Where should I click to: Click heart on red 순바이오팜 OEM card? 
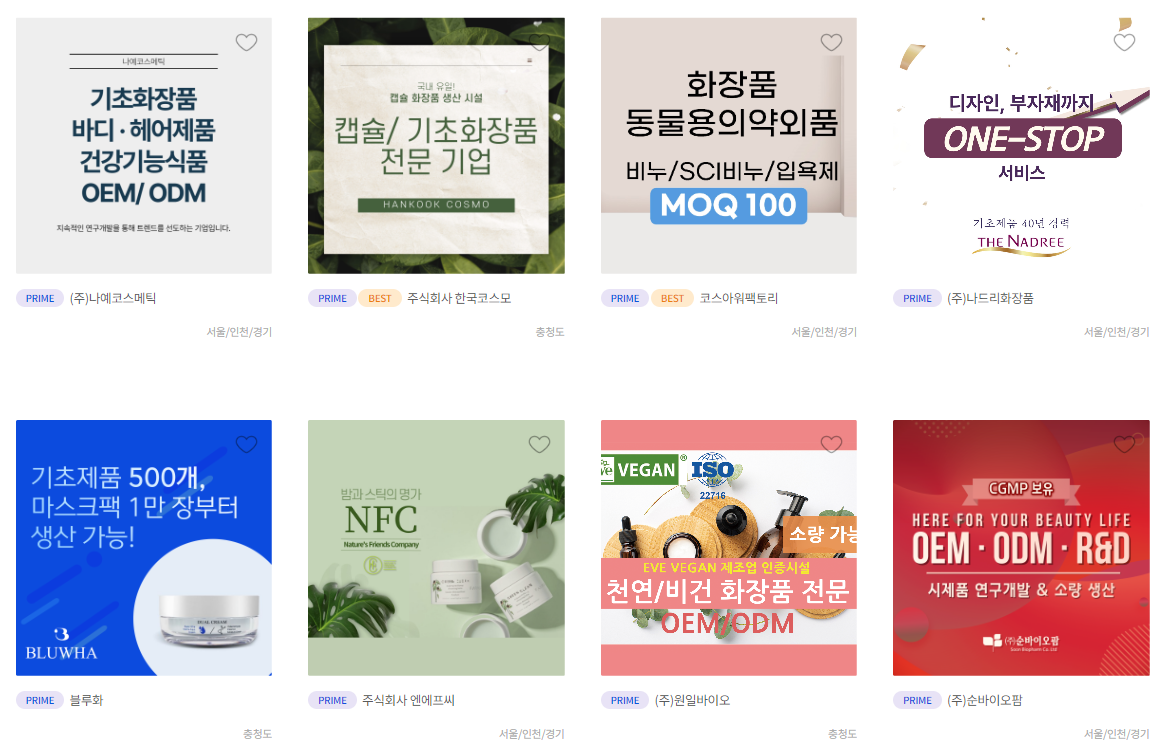(1124, 444)
